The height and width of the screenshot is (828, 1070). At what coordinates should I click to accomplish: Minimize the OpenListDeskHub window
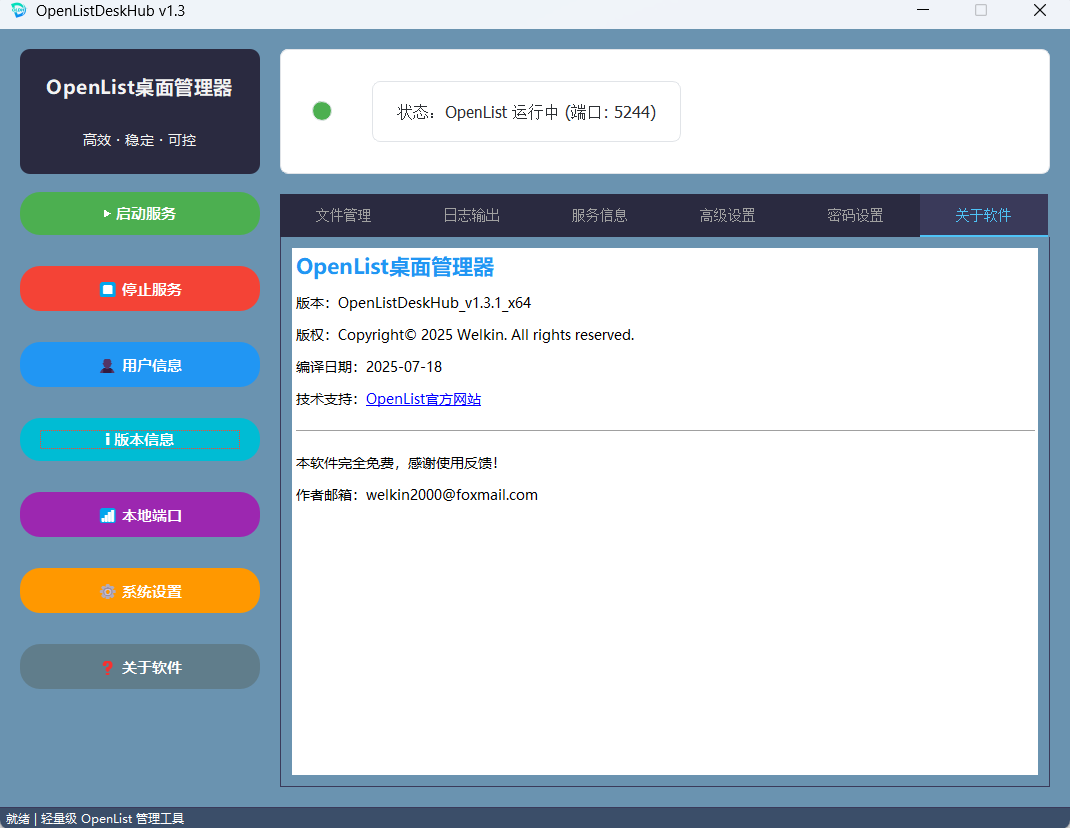coord(923,10)
